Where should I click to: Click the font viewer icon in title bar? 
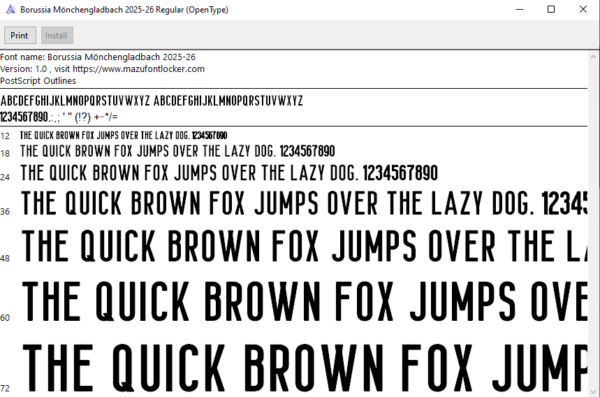point(10,9)
